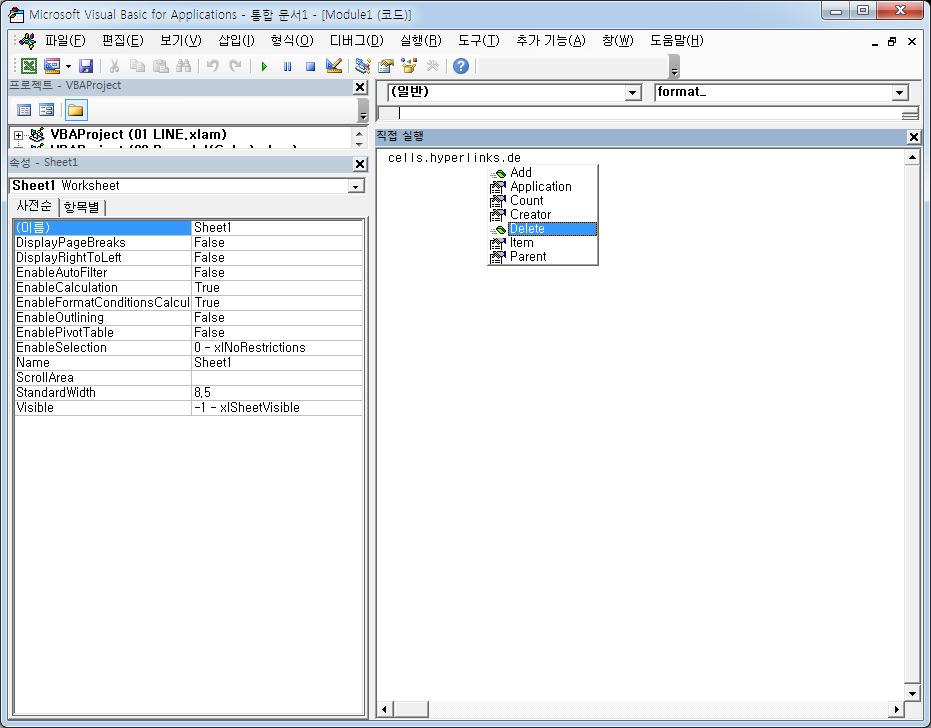Select Count in autocomplete list
This screenshot has width=931, height=728.
coord(542,201)
